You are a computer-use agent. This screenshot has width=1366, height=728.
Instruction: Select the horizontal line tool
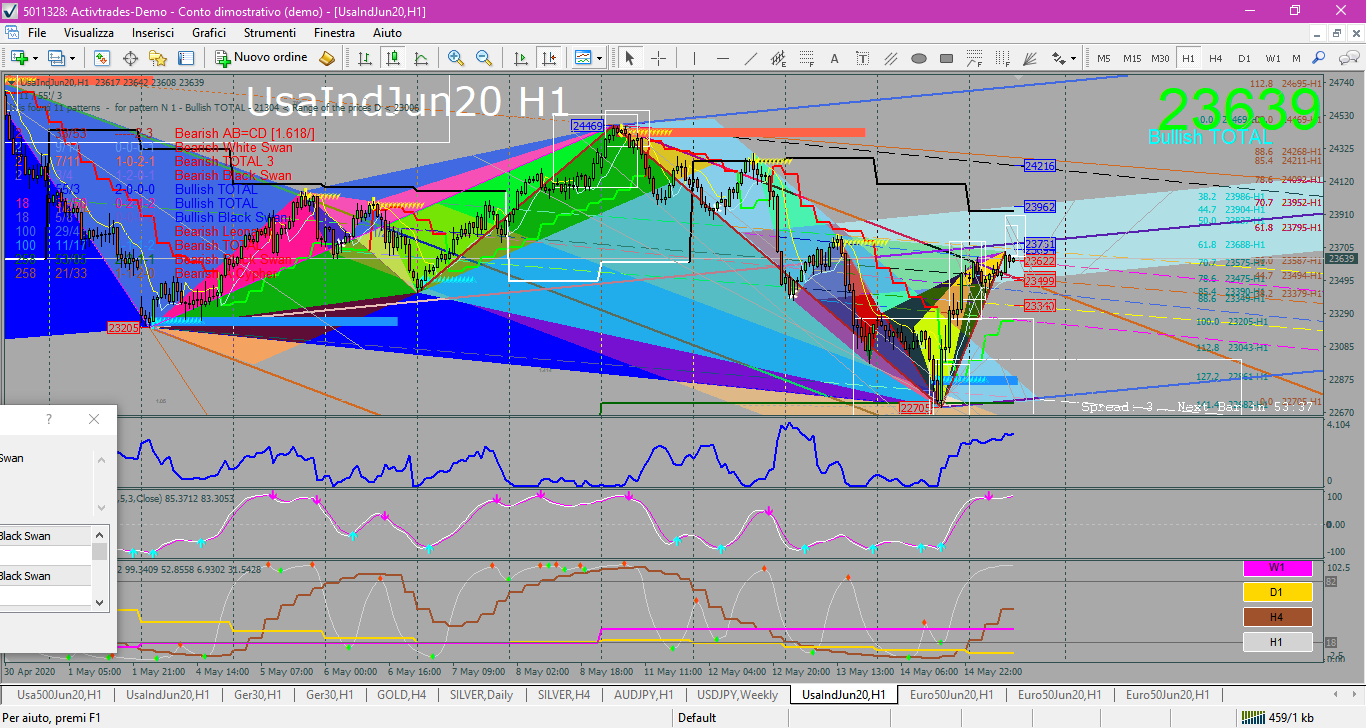[722, 58]
